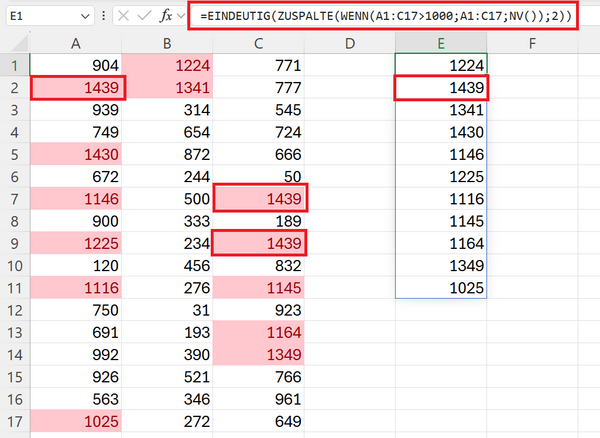The height and width of the screenshot is (438, 600).
Task: Click cell A2 containing 1439
Action: 77,88
